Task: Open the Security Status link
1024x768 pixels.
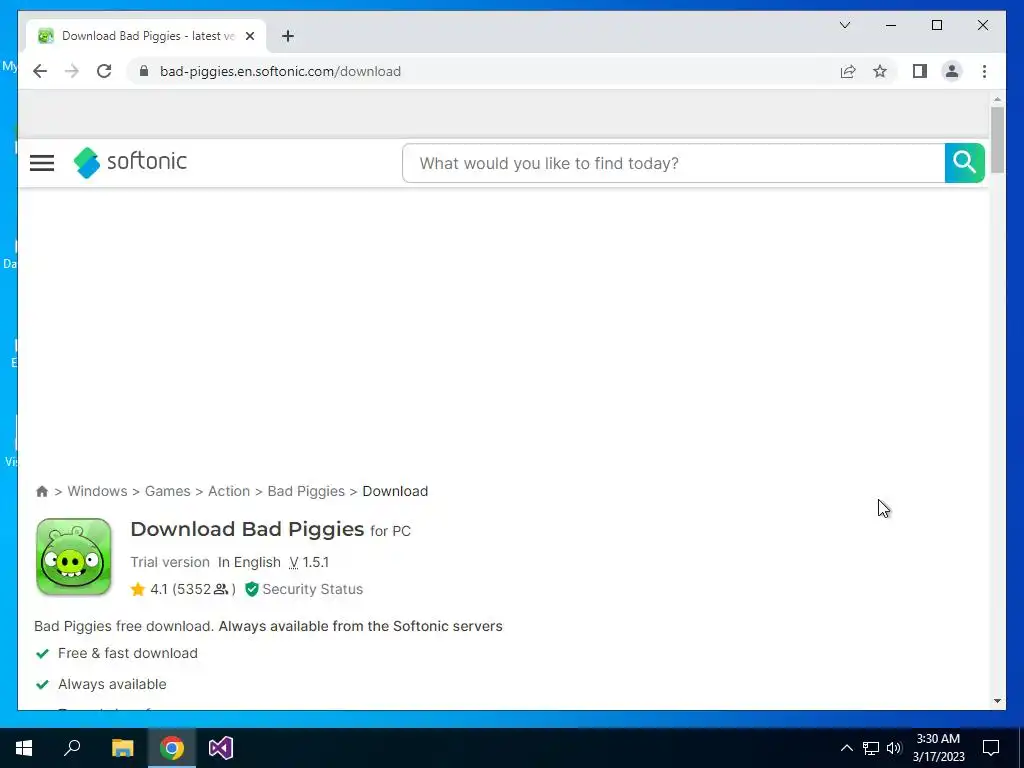Action: [x=312, y=589]
